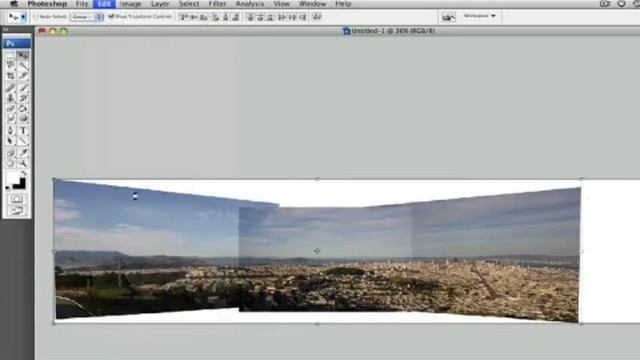The height and width of the screenshot is (360, 640).
Task: Open the View menu
Action: tap(282, 4)
